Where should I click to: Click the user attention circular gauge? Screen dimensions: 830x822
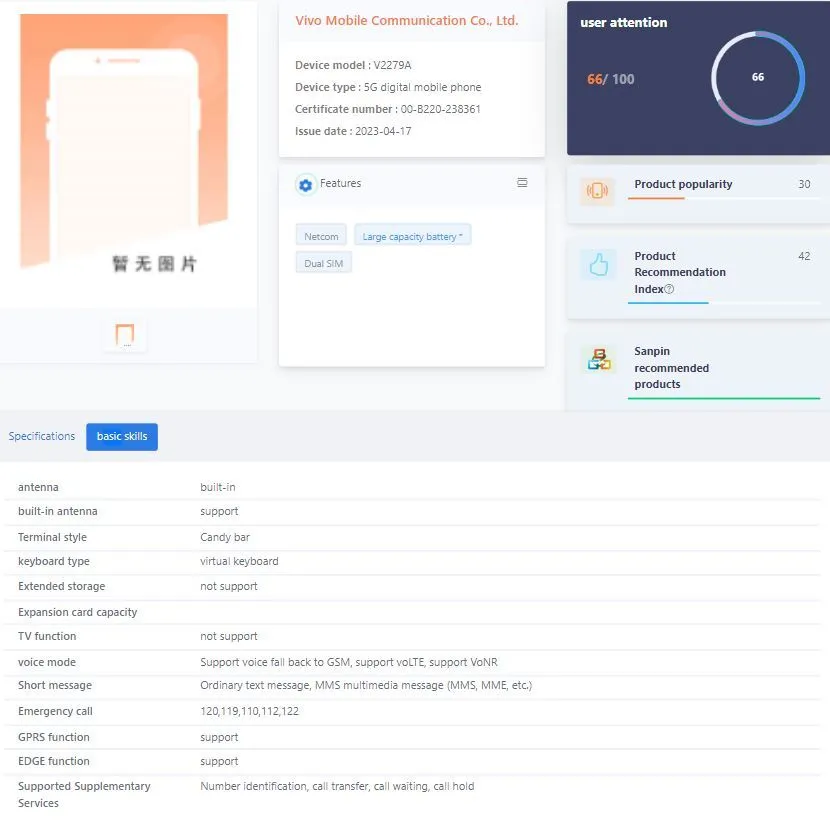click(x=757, y=78)
